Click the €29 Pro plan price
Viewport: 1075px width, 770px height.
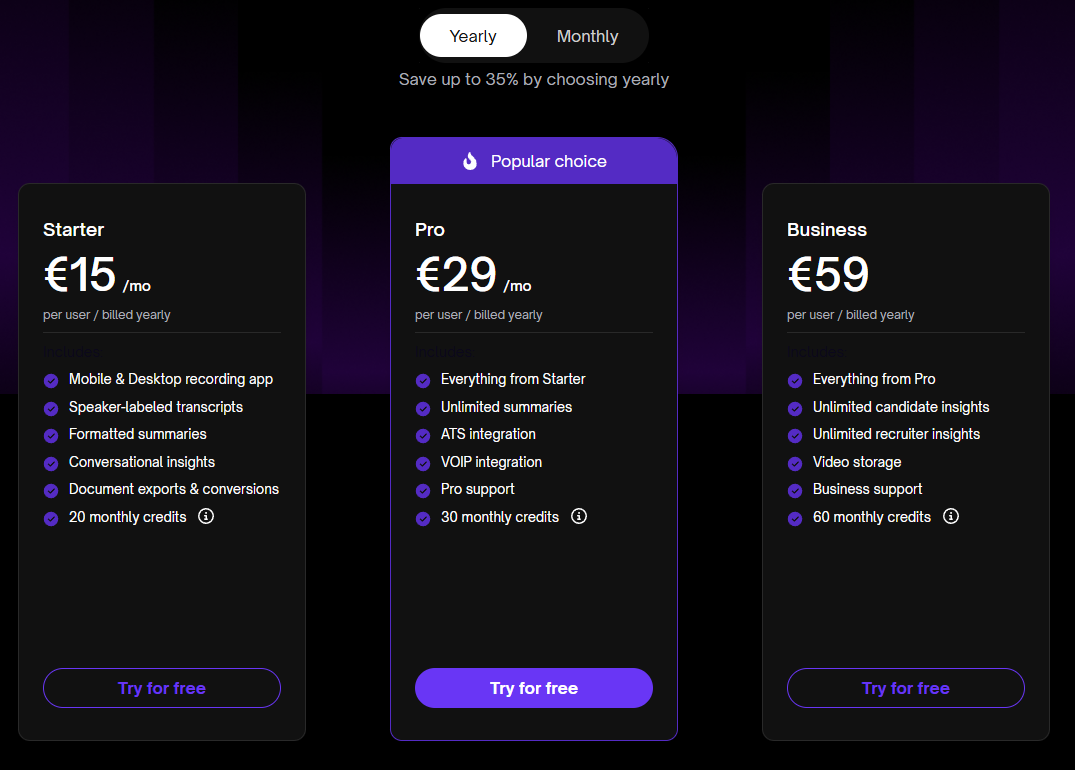(456, 275)
